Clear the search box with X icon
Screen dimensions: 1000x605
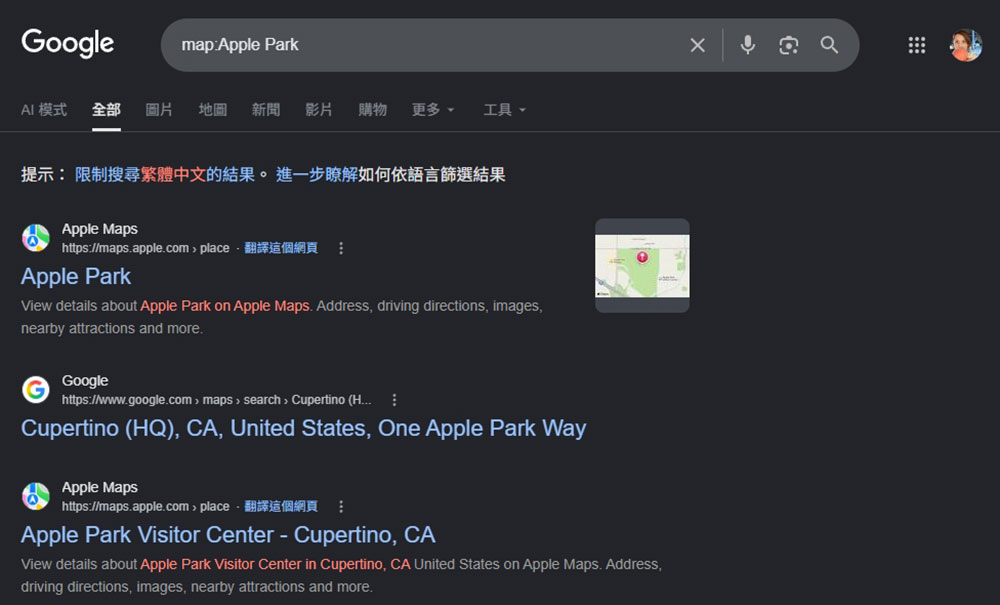[x=698, y=45]
